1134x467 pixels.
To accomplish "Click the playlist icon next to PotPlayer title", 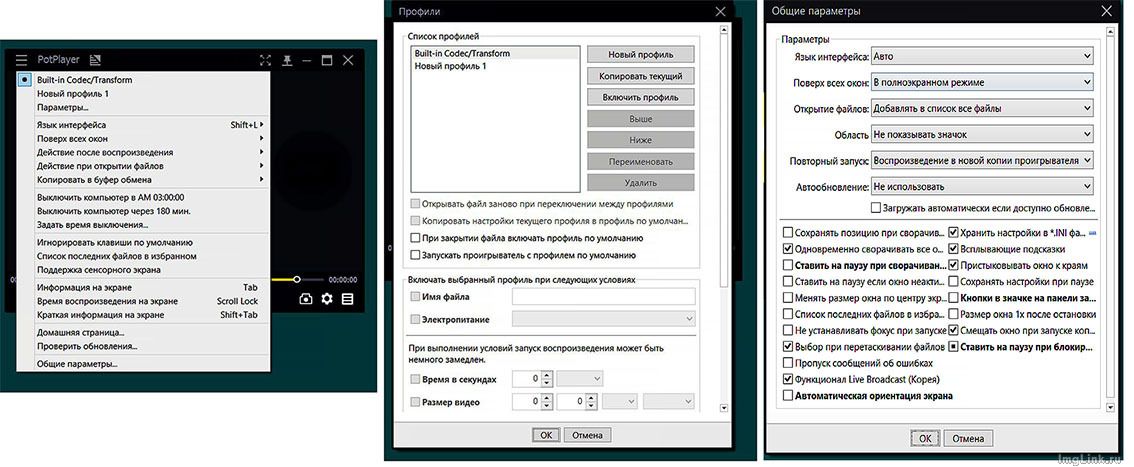I will coord(96,60).
